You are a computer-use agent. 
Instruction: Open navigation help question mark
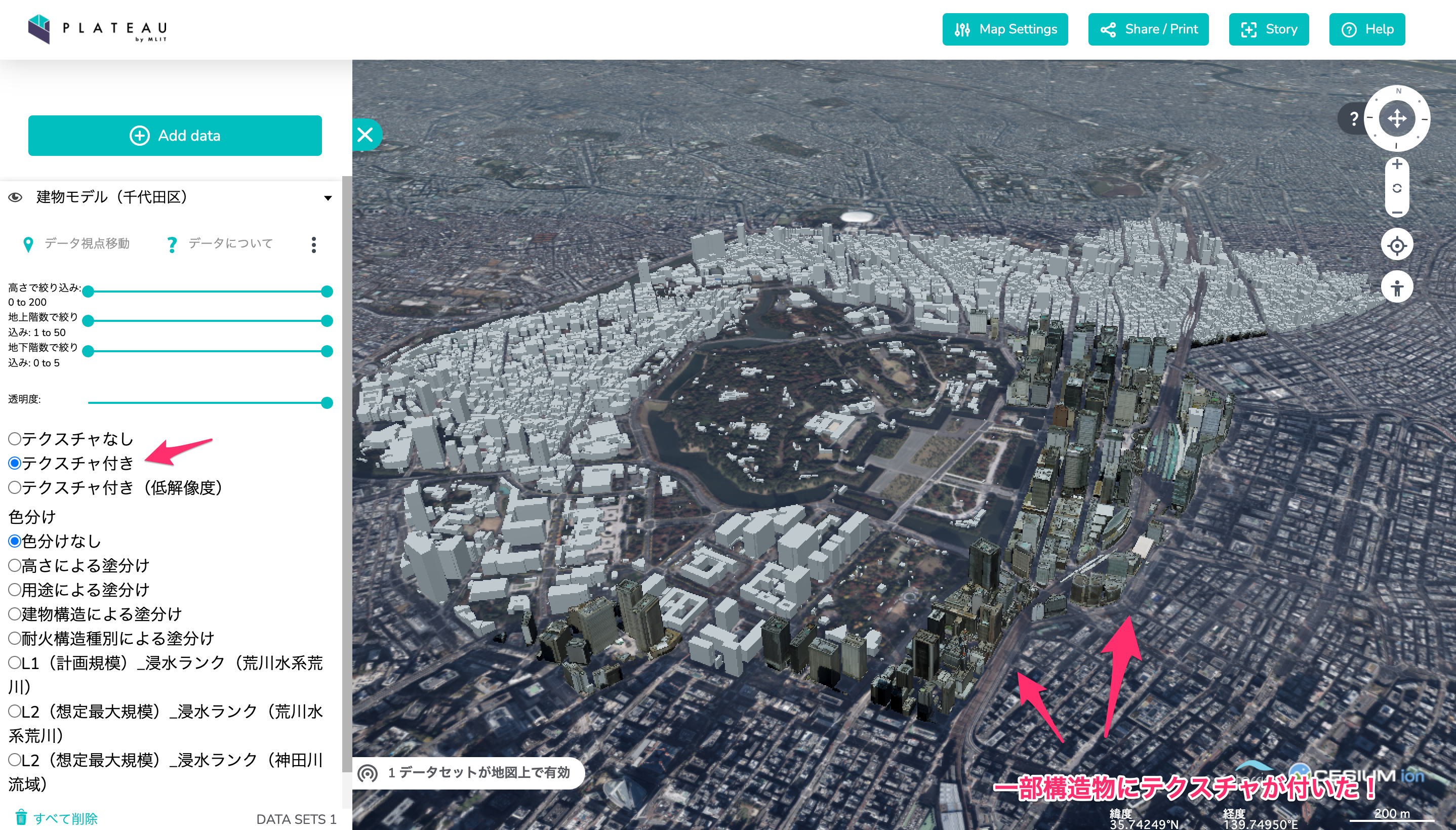[x=1353, y=118]
